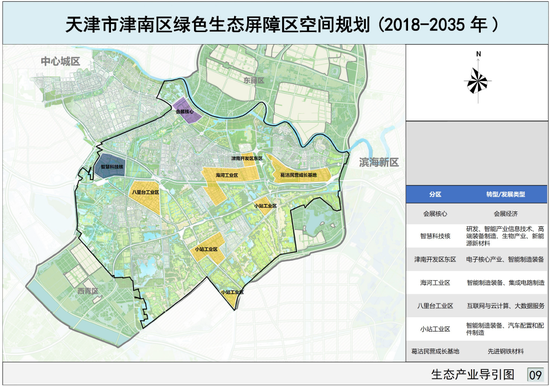
Task: Click the 滨海新区 map label
Action: pyautogui.click(x=379, y=162)
